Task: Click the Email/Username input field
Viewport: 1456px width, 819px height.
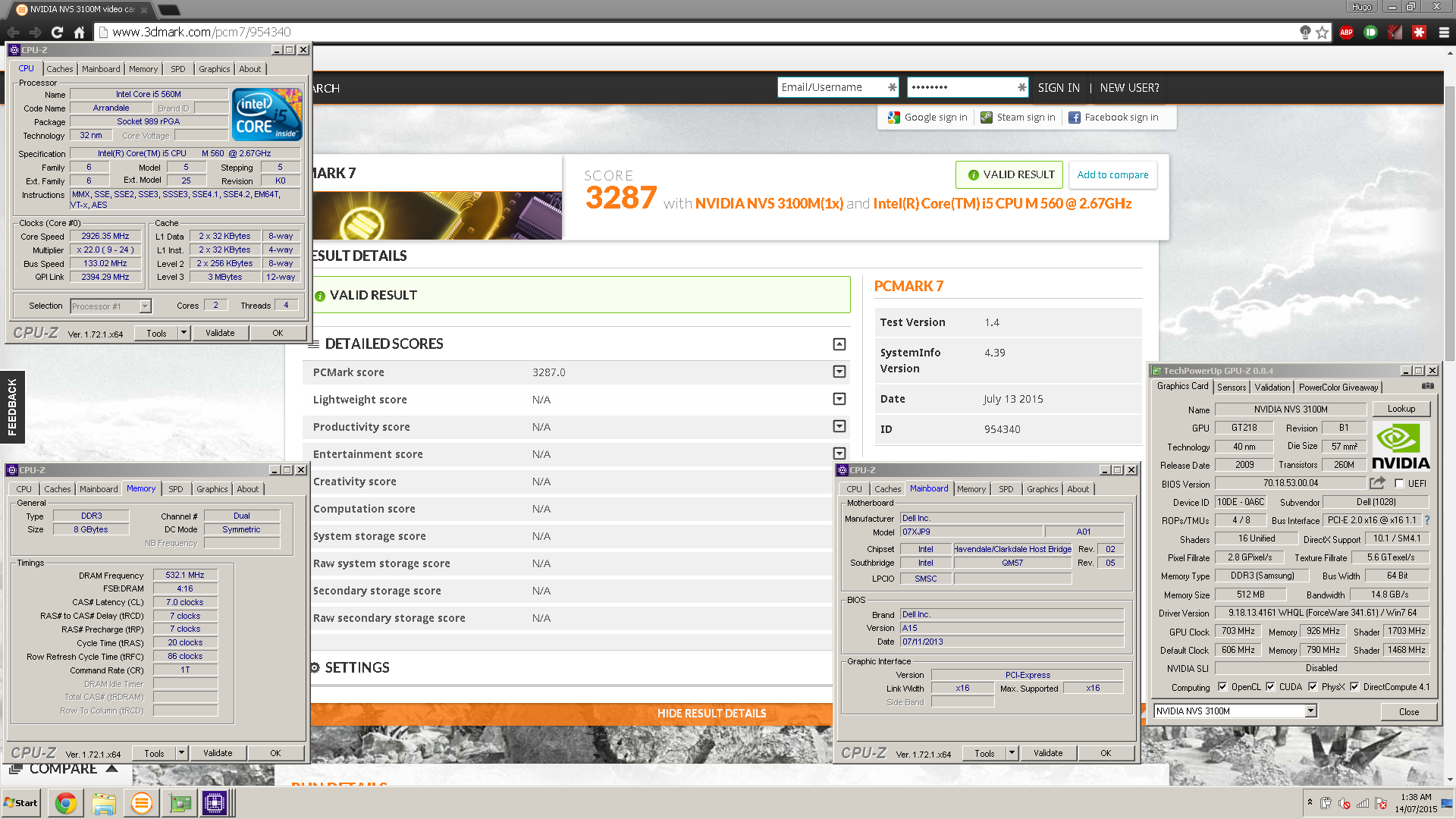Action: [x=837, y=88]
